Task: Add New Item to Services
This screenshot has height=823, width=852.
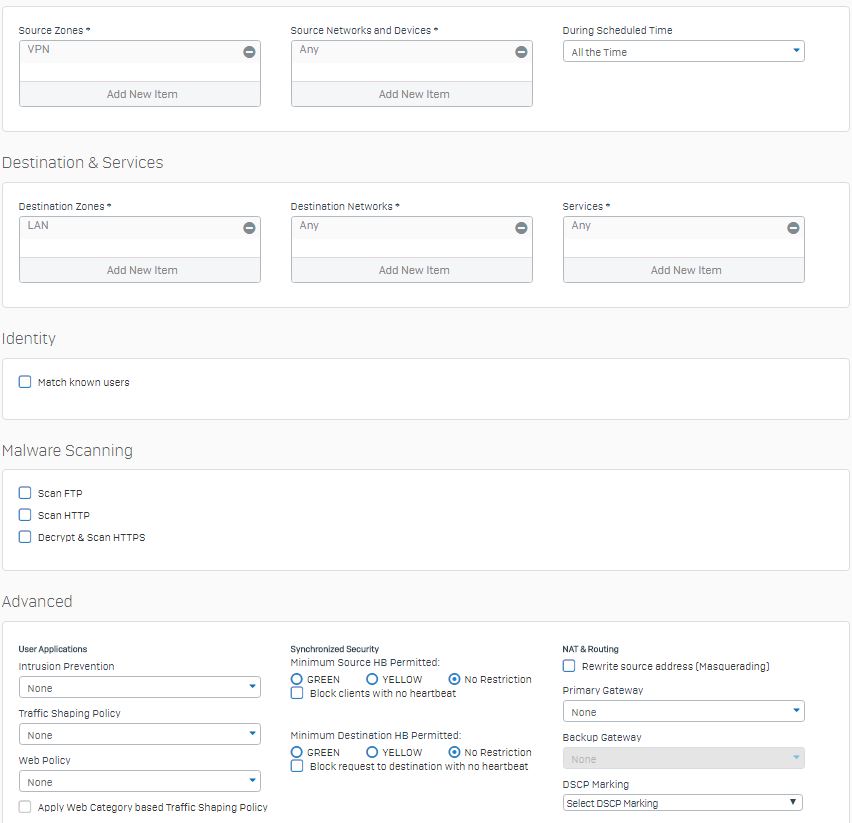Action: [684, 270]
